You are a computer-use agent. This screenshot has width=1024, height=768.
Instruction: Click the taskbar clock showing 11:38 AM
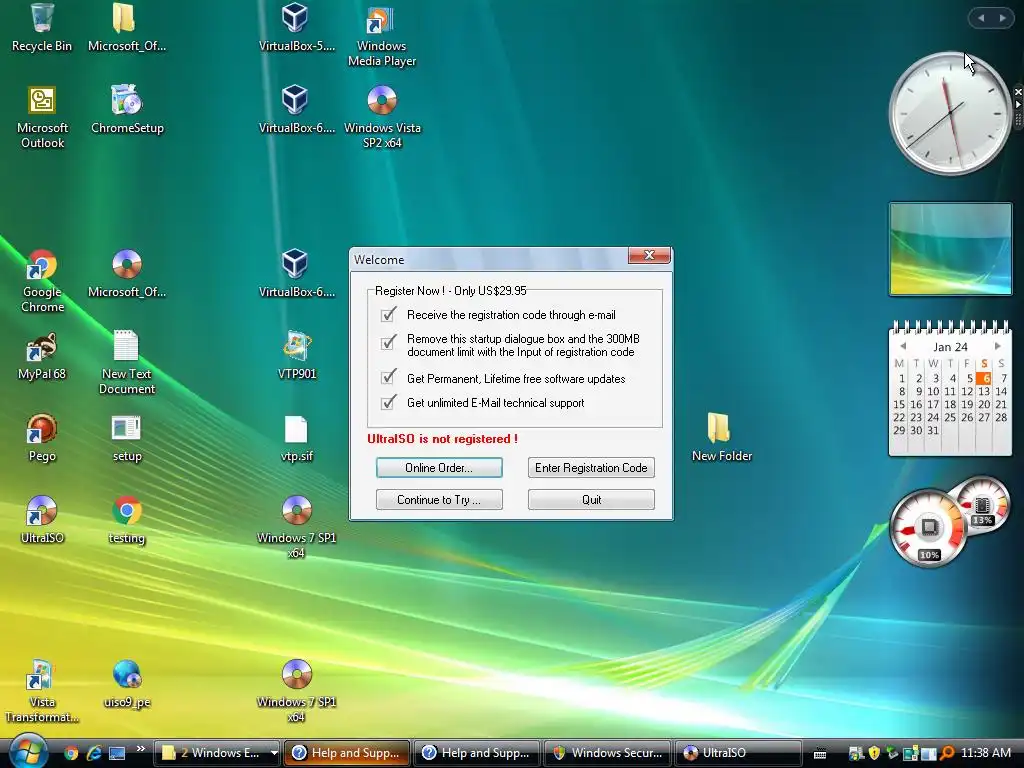point(986,753)
